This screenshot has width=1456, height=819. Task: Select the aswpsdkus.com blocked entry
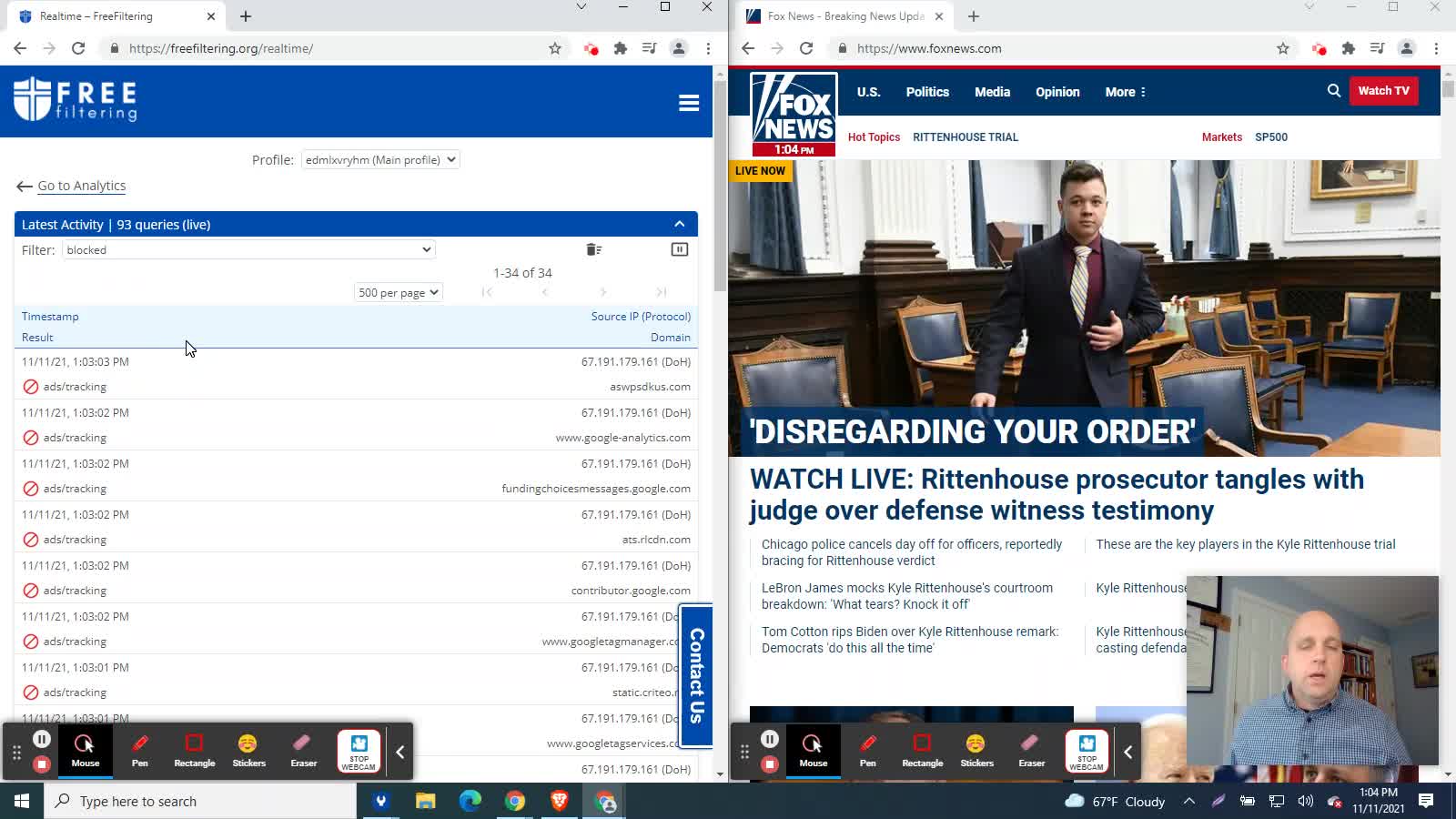point(356,374)
